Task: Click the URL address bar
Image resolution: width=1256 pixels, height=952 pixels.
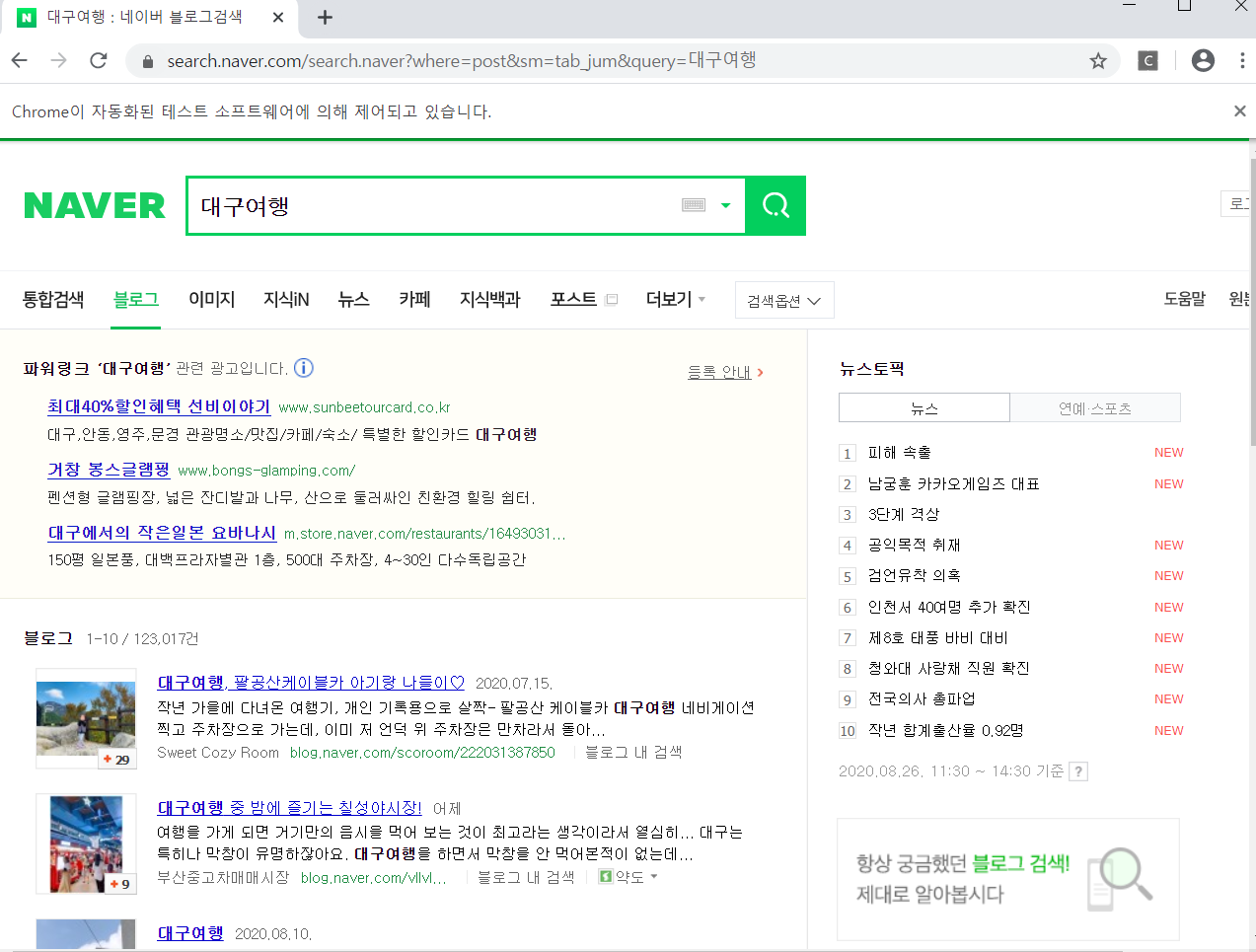Action: coord(622,61)
